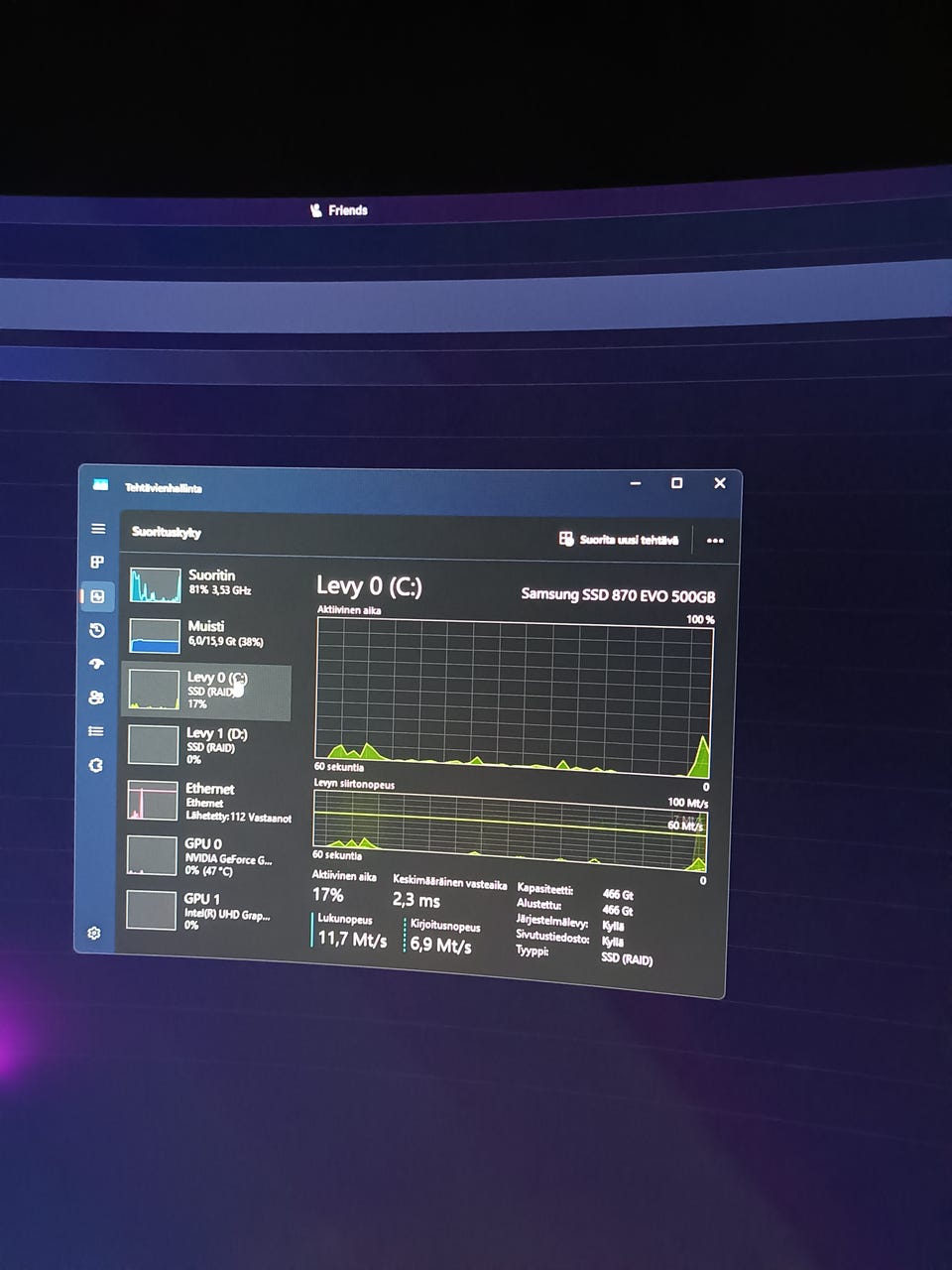Open the hamburger navigation menu
The width and height of the screenshot is (952, 1270).
(x=98, y=529)
